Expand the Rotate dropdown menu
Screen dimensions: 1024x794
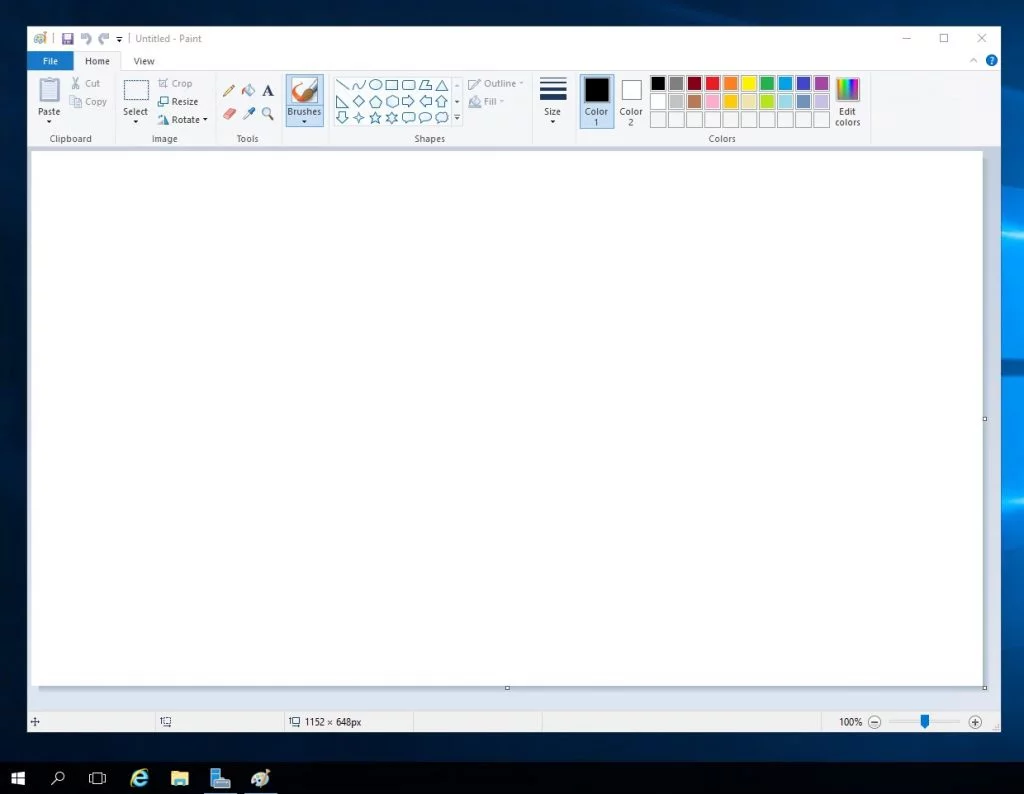coord(182,119)
